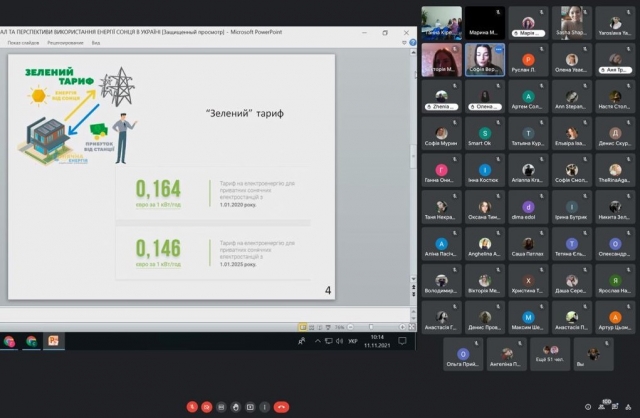Open the notification center icon
Image resolution: width=640 pixels, height=418 pixels.
point(402,341)
